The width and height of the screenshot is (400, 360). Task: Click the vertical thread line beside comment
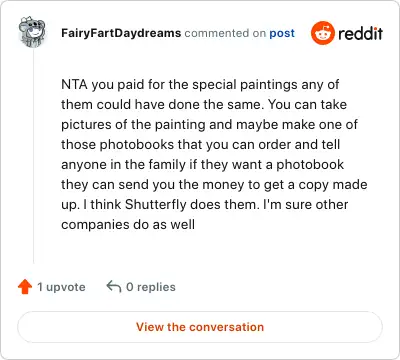[33, 155]
